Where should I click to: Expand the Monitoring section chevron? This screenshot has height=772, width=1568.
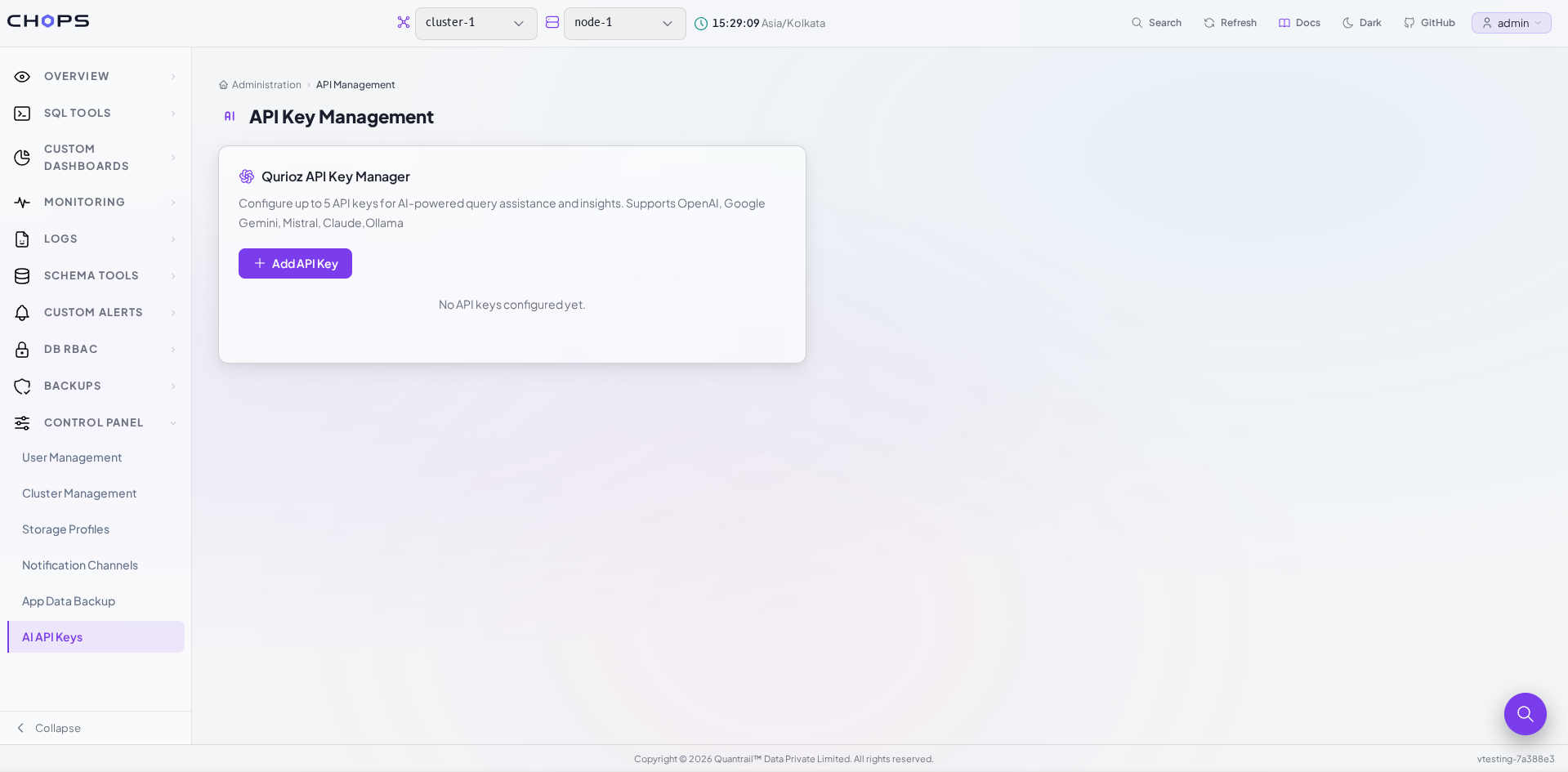pyautogui.click(x=173, y=203)
